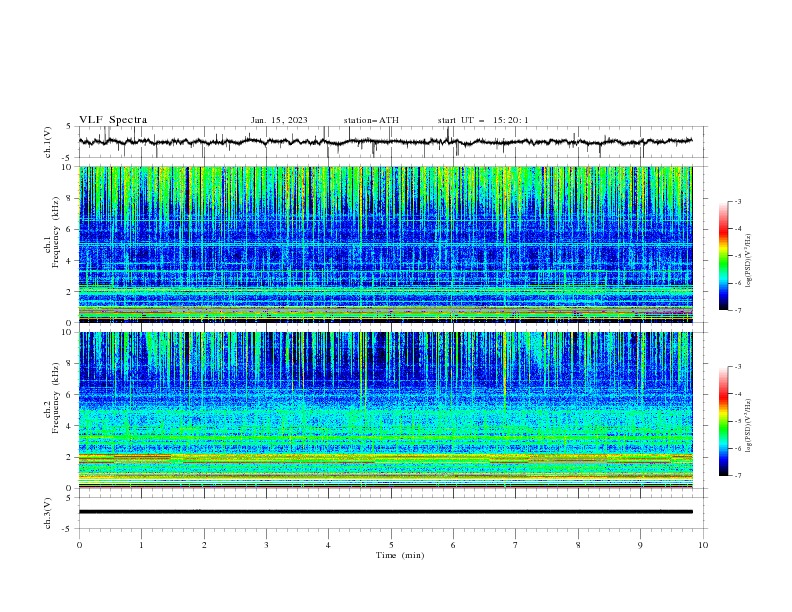Click the ch.1 color bar "log(PSD)(V²/Hz)" label
This screenshot has width=792, height=612.
pyautogui.click(x=749, y=261)
